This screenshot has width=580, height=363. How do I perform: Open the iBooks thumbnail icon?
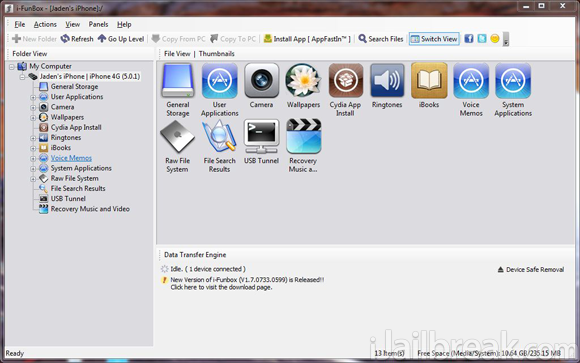click(x=429, y=81)
